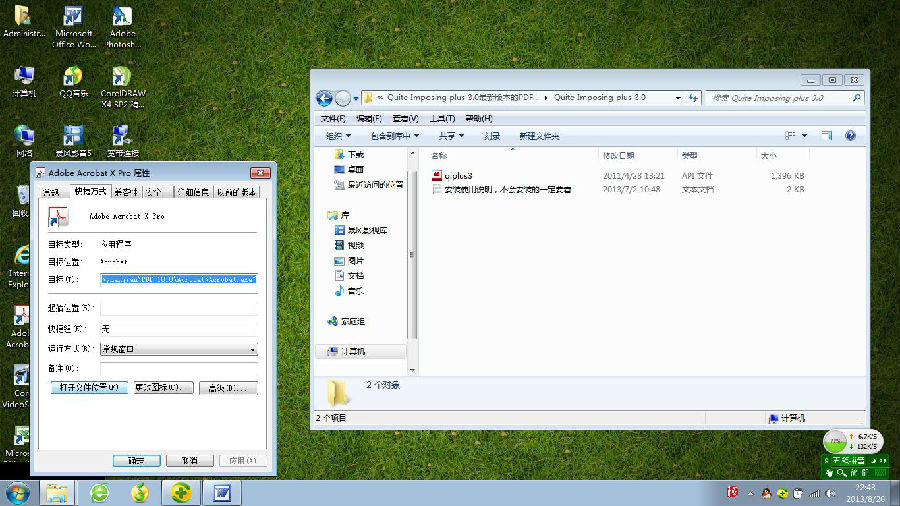Click the QQ音乐 desktop icon

pos(73,82)
